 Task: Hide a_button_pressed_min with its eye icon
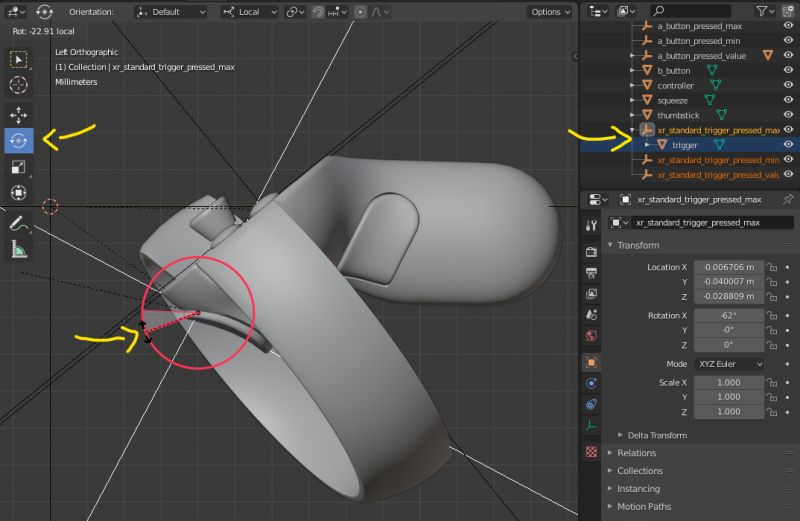pyautogui.click(x=788, y=40)
